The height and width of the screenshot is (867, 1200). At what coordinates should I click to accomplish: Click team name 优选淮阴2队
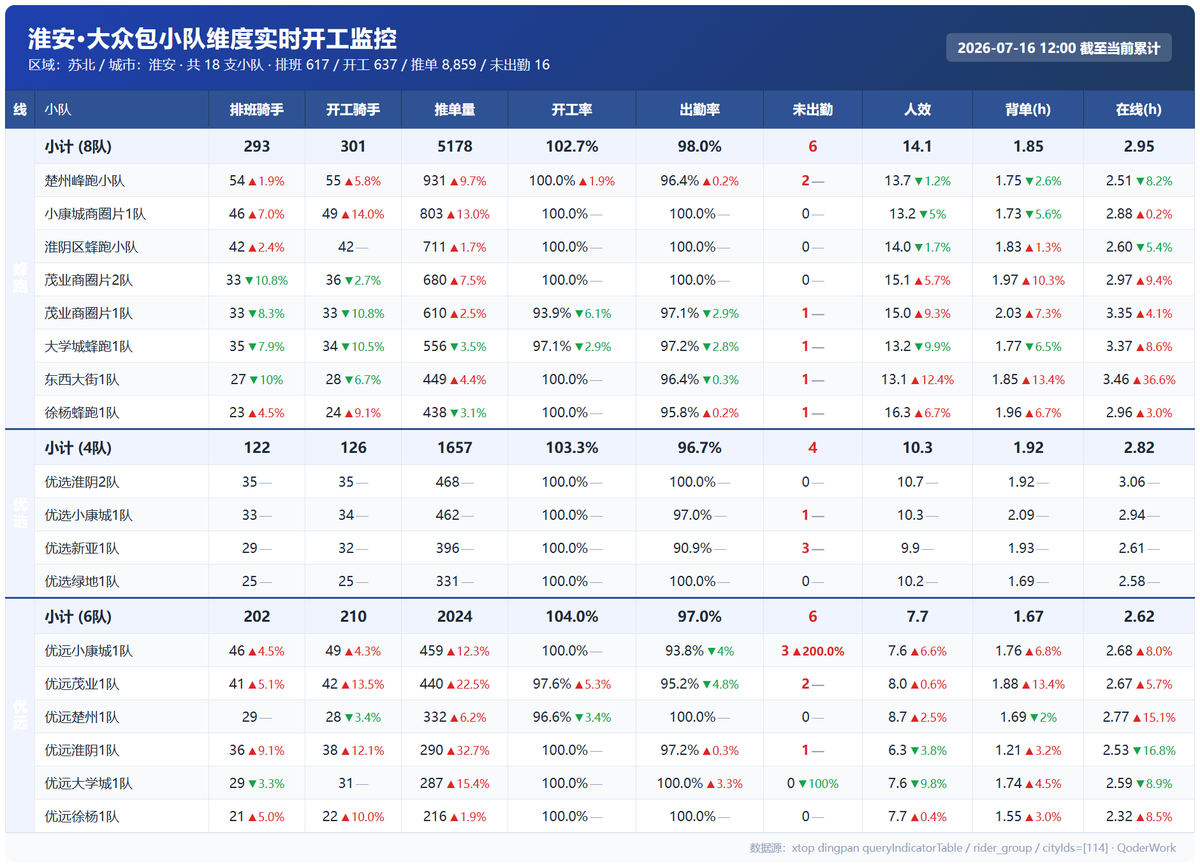81,482
